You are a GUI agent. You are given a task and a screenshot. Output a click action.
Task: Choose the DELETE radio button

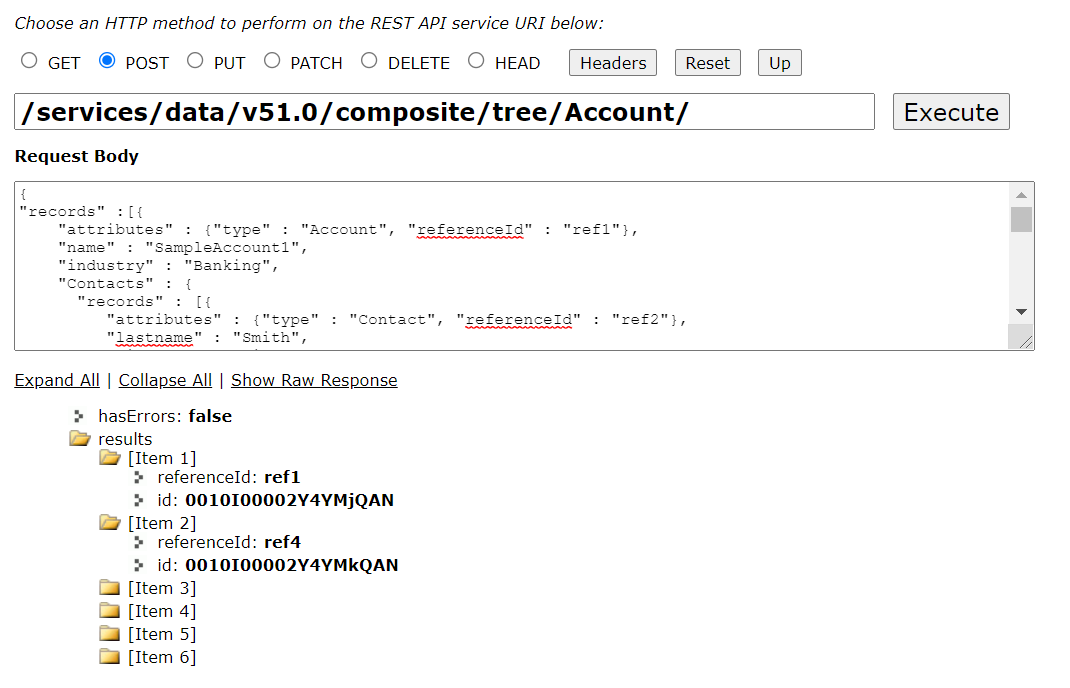(369, 61)
